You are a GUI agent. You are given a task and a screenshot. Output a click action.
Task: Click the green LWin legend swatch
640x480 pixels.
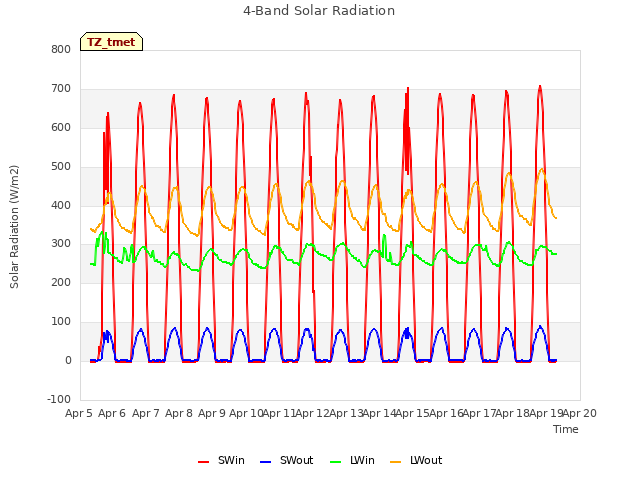coord(335,462)
